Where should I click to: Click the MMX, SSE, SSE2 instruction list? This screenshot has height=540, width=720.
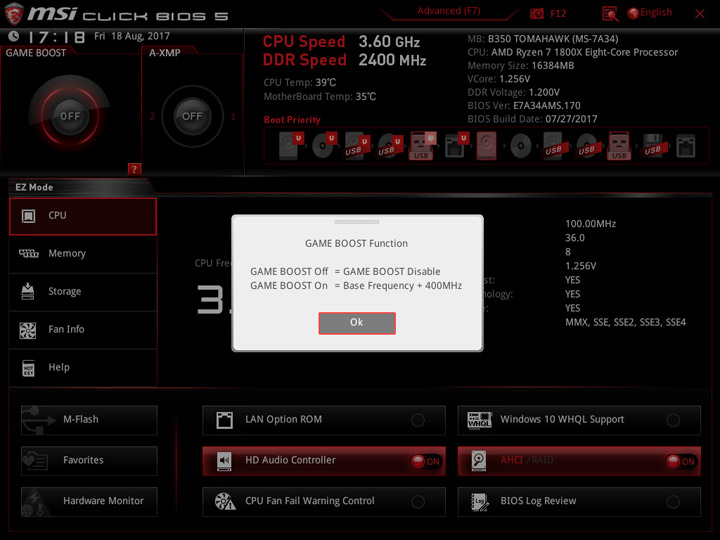click(x=625, y=322)
